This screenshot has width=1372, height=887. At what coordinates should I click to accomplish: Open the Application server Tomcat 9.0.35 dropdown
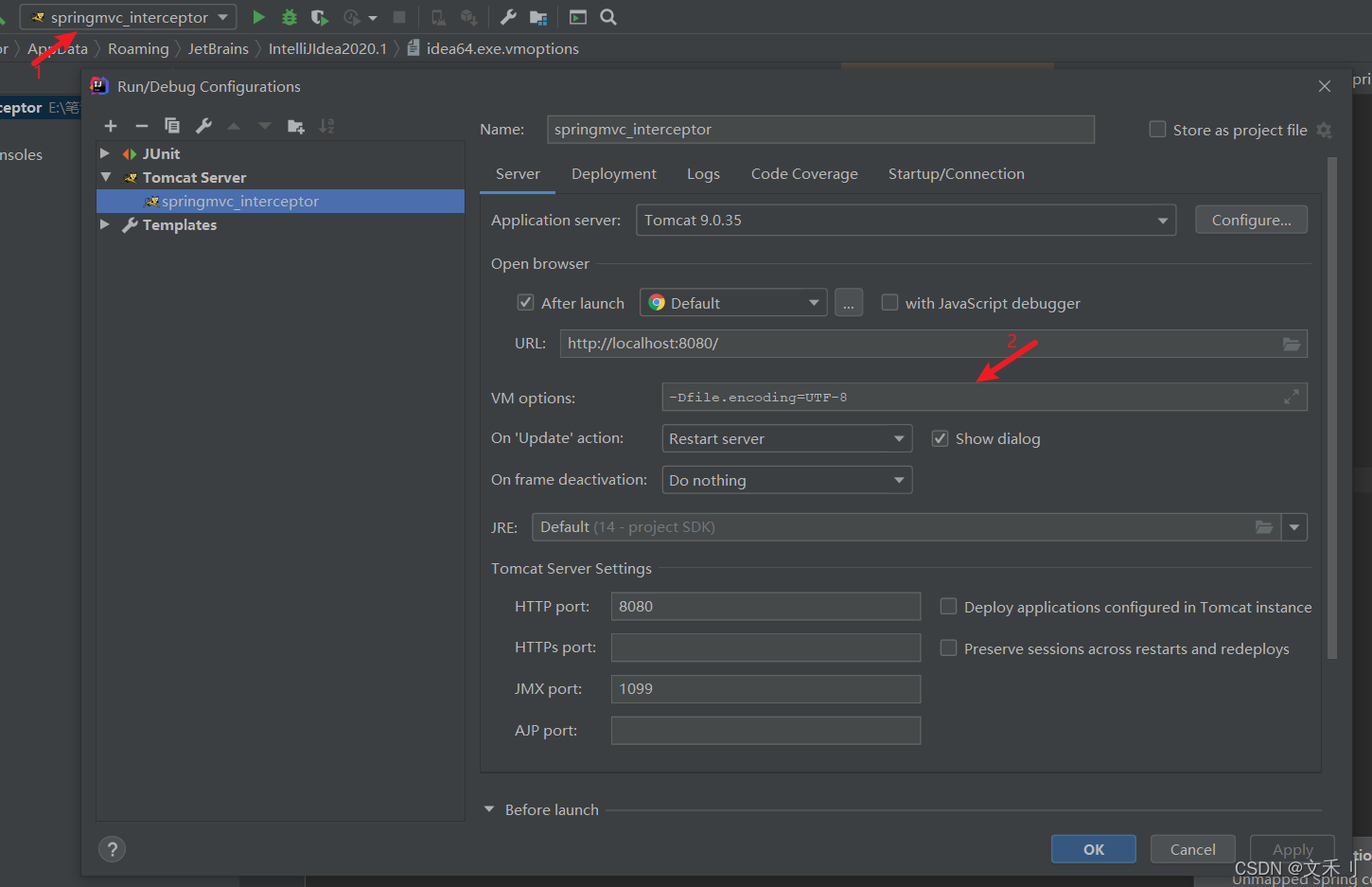click(906, 221)
